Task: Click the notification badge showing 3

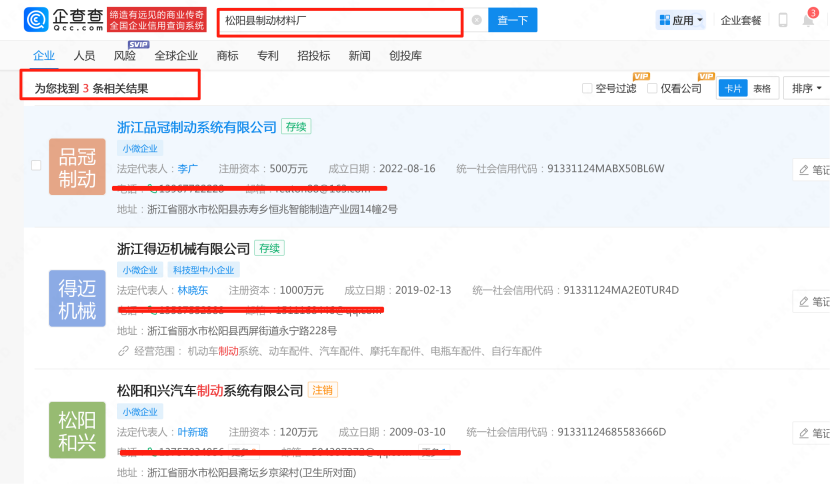Action: 813,13
